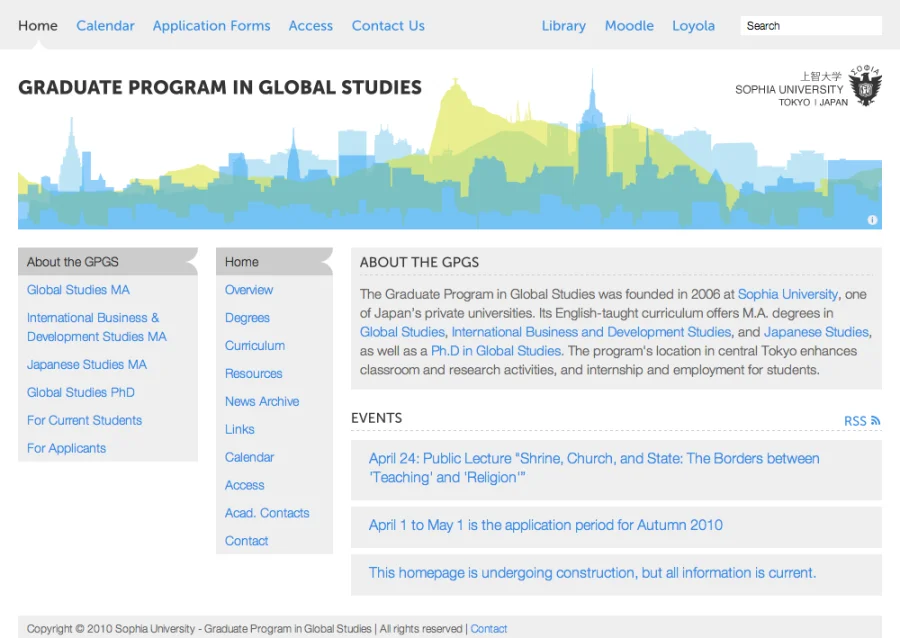
Task: Open the Calendar item in top navigation
Action: tap(105, 26)
